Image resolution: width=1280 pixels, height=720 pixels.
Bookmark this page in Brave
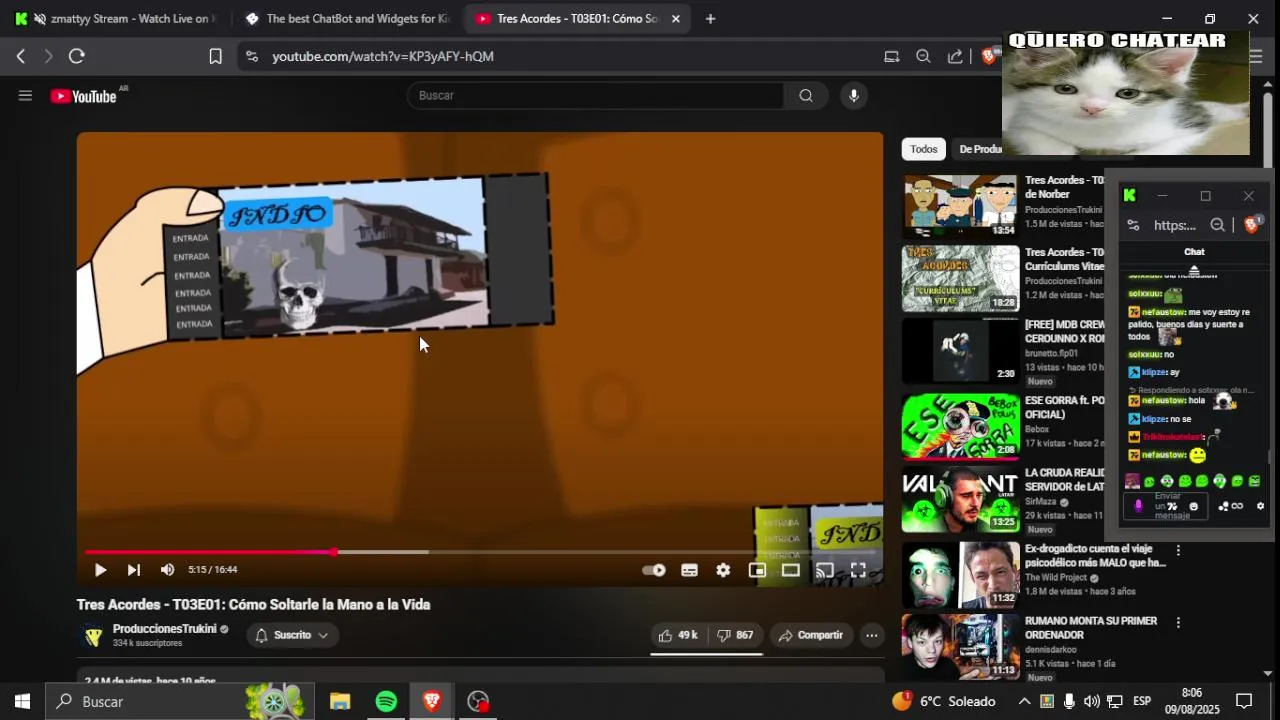[215, 57]
